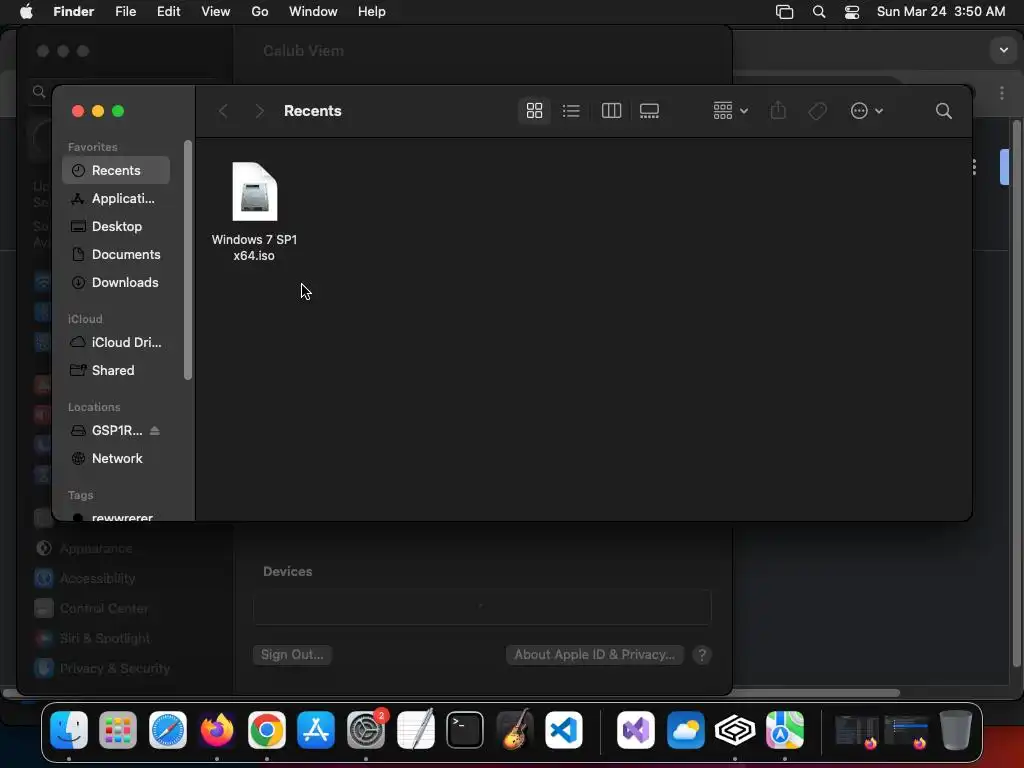
Task: Open Firefox from the Dock
Action: click(x=217, y=730)
